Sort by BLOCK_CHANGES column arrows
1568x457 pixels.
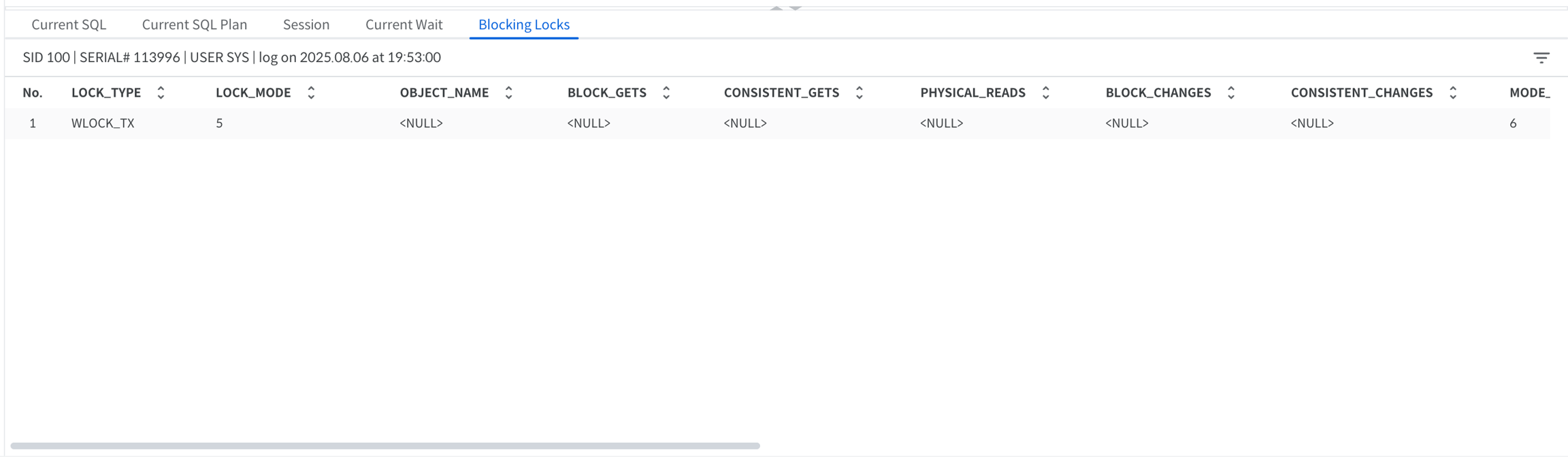[1230, 93]
